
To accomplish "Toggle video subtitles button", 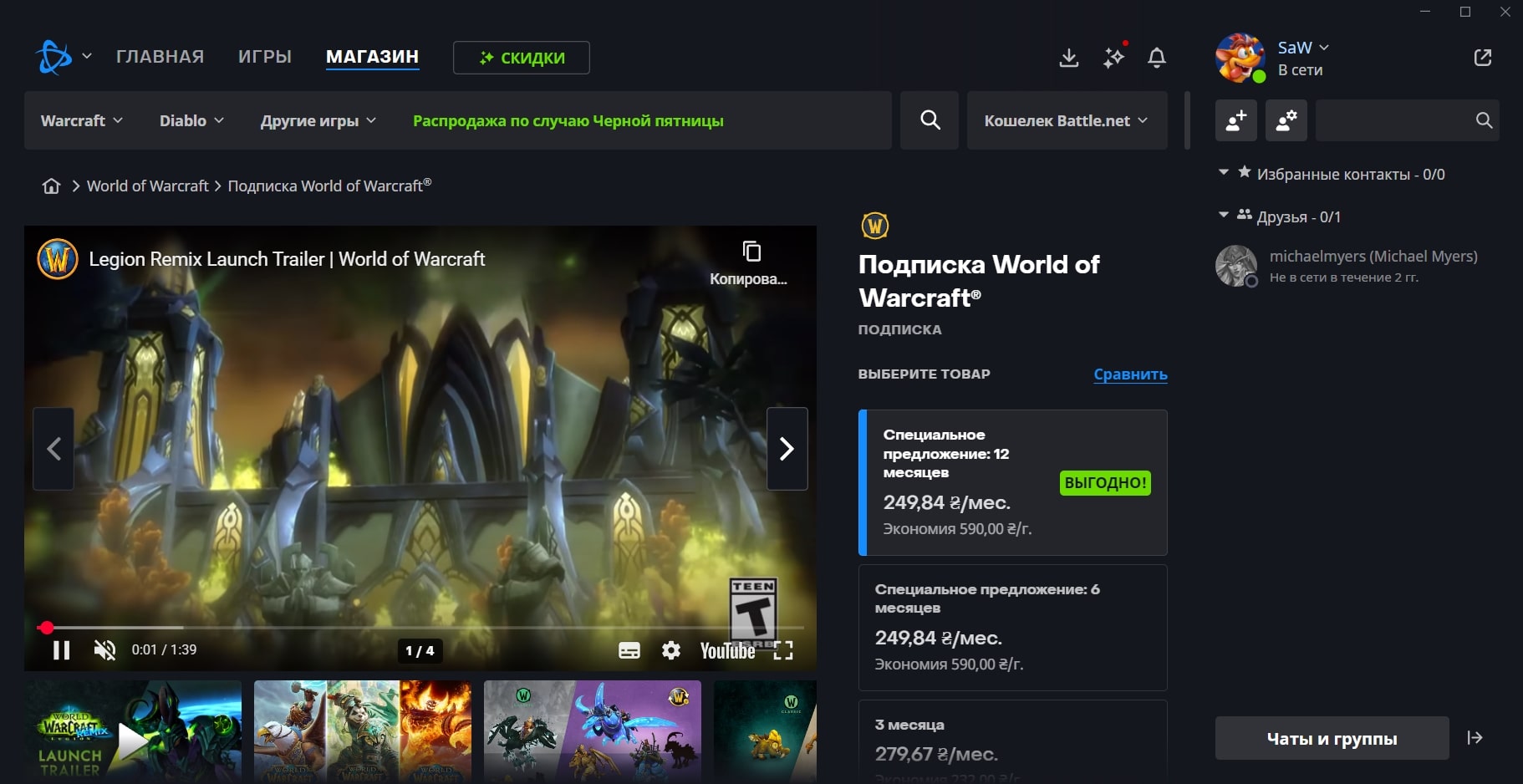I will pos(629,650).
